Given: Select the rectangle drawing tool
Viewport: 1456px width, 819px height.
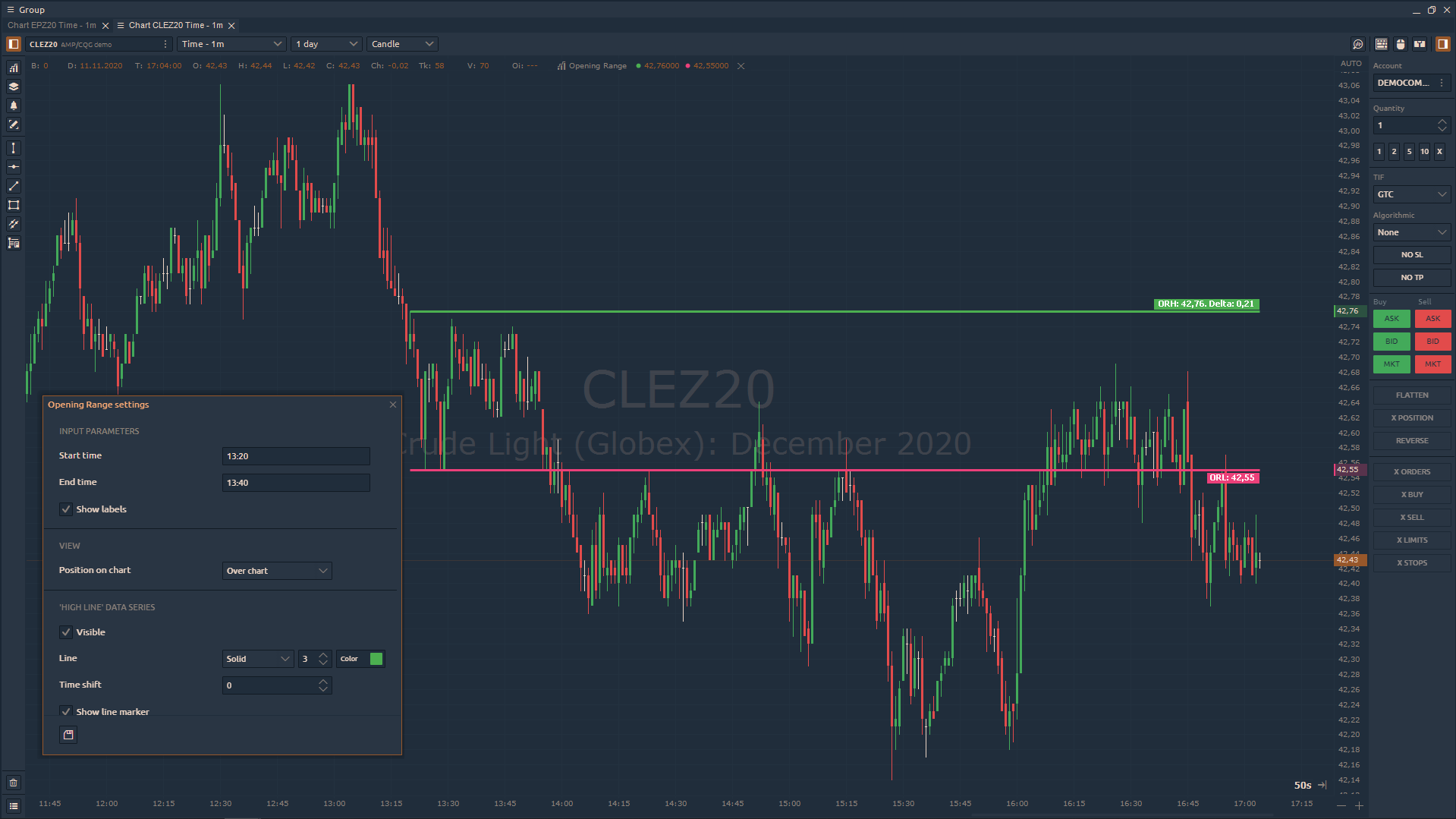Looking at the screenshot, I should tap(13, 205).
